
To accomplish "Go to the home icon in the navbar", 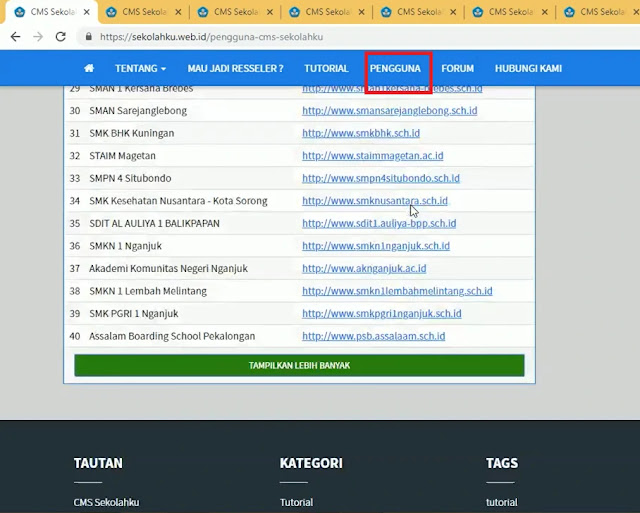I will (x=89, y=68).
